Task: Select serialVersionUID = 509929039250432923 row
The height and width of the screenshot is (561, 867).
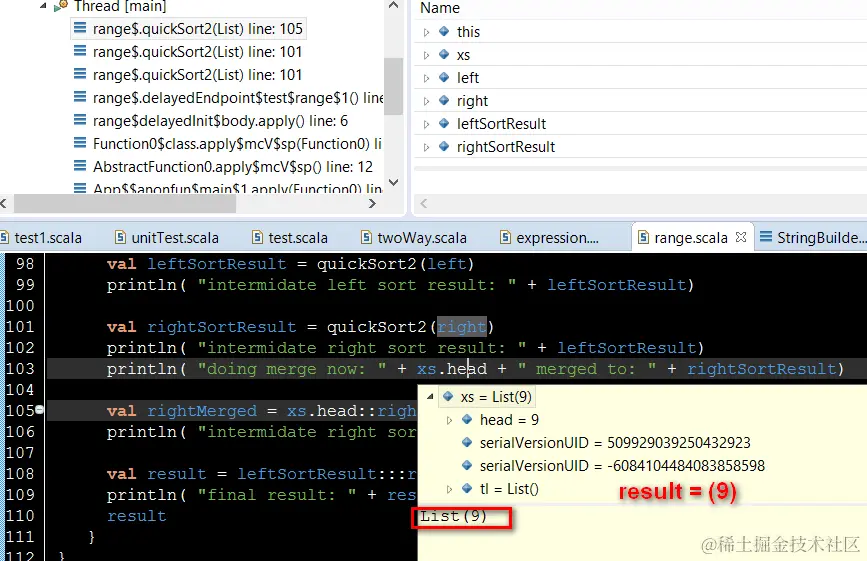Action: (x=607, y=443)
